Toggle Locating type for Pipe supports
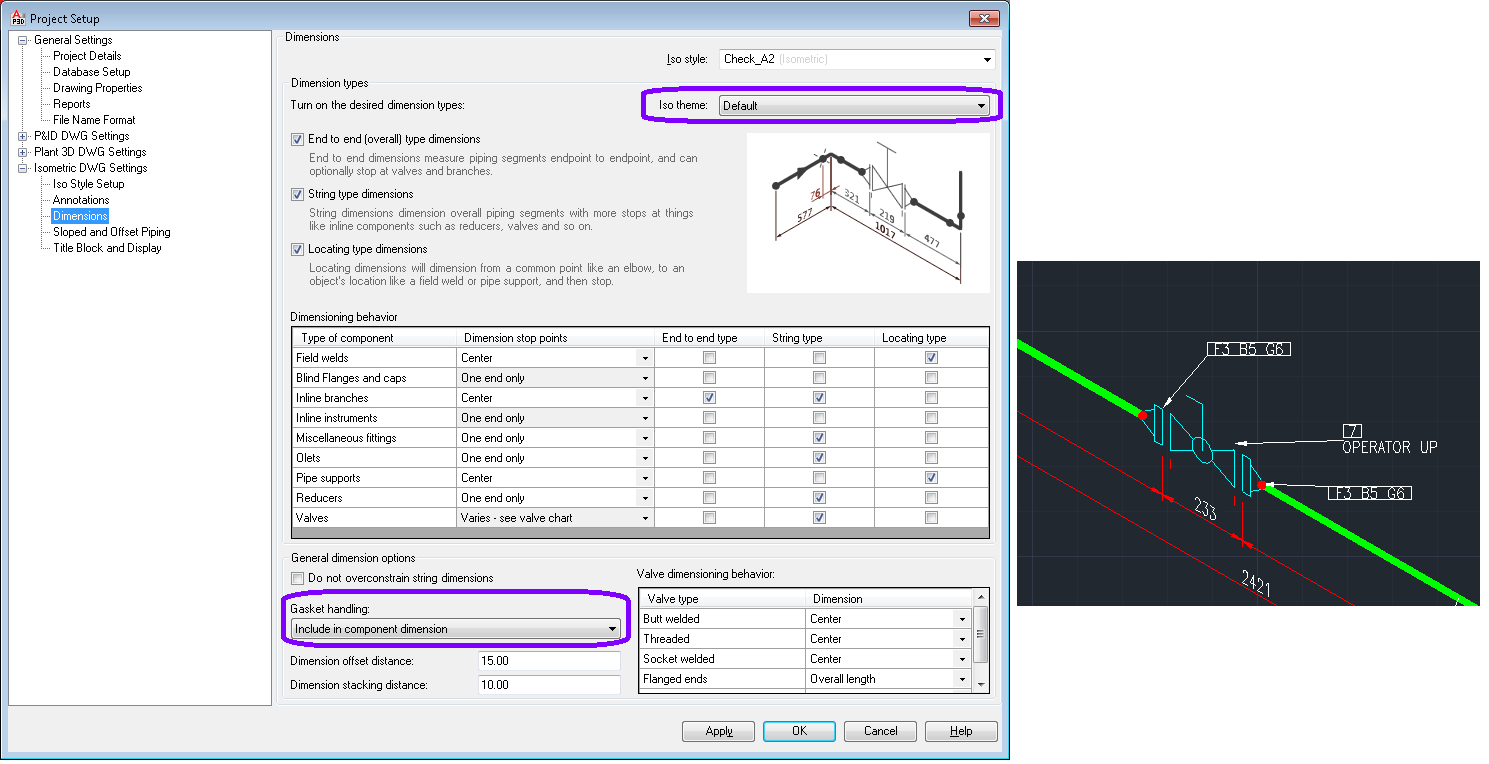 click(931, 477)
